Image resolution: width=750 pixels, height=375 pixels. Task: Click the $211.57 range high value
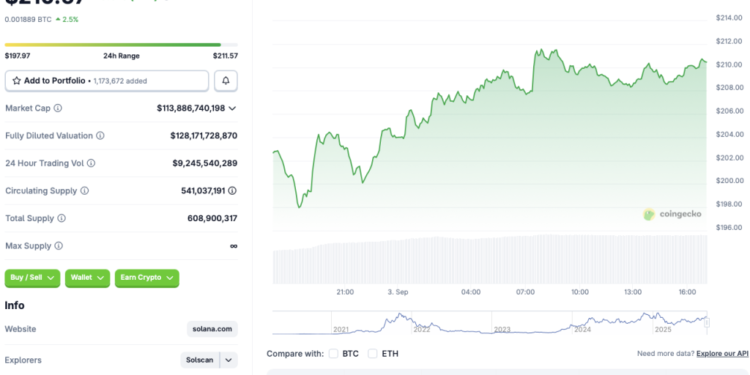pyautogui.click(x=225, y=56)
